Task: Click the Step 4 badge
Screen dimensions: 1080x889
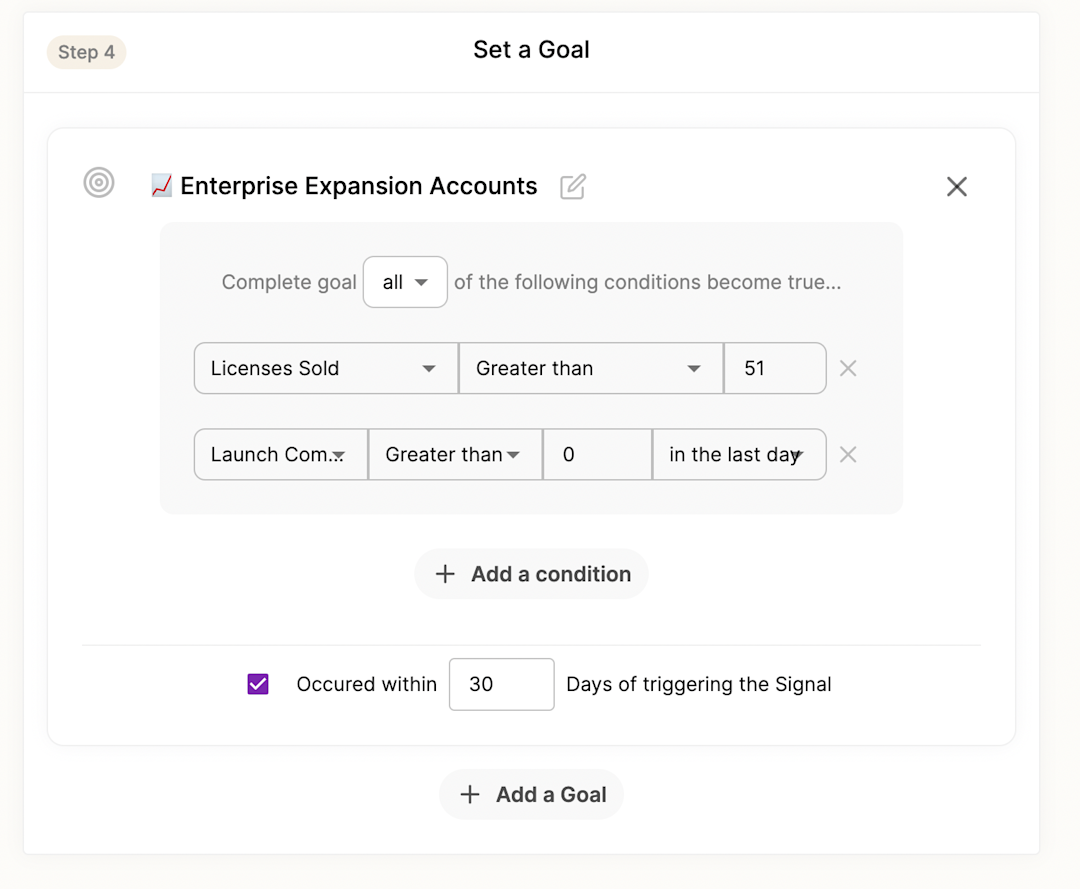Action: coord(86,52)
